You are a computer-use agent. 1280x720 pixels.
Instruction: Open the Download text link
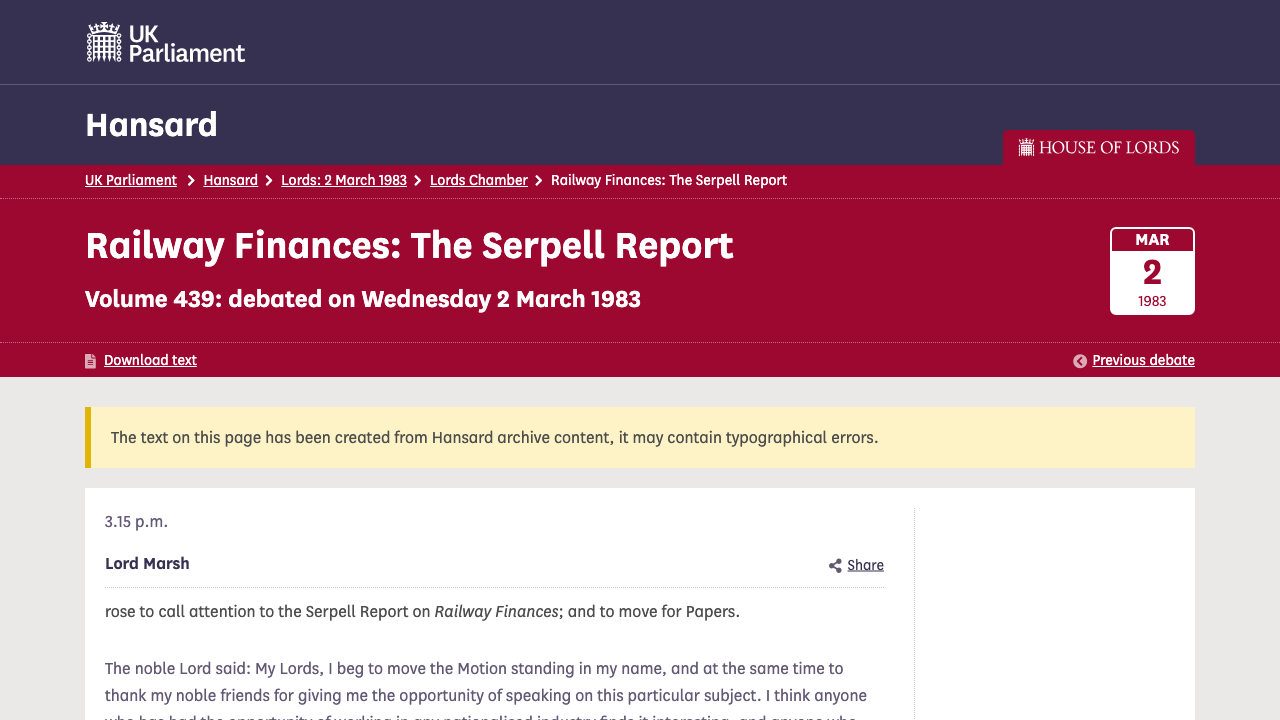click(x=150, y=360)
